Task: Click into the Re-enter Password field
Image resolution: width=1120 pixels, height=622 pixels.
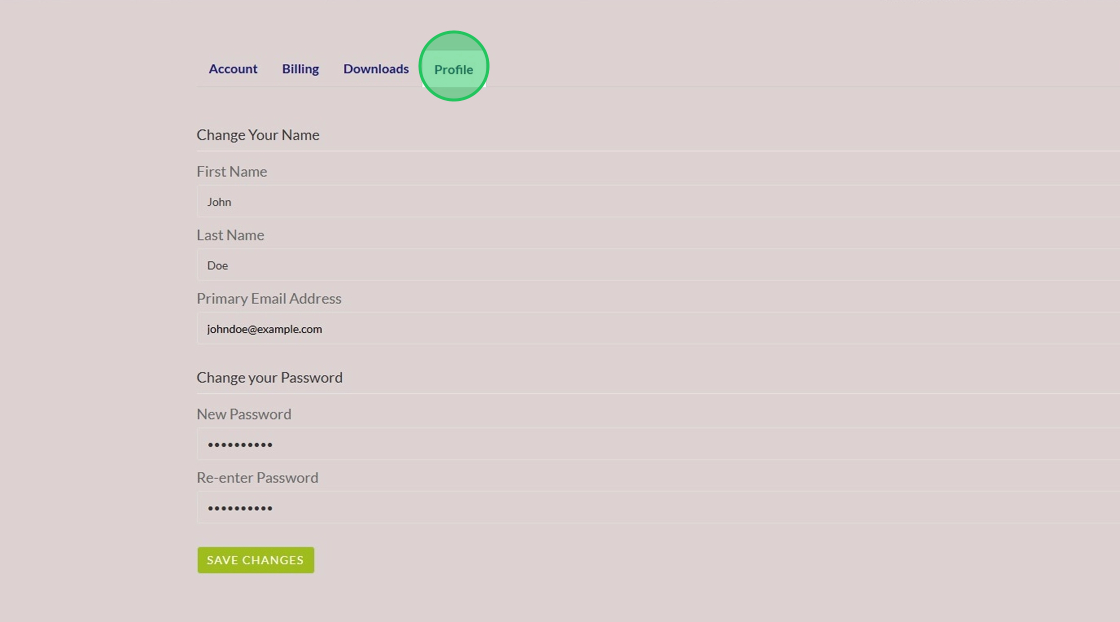Action: [658, 508]
